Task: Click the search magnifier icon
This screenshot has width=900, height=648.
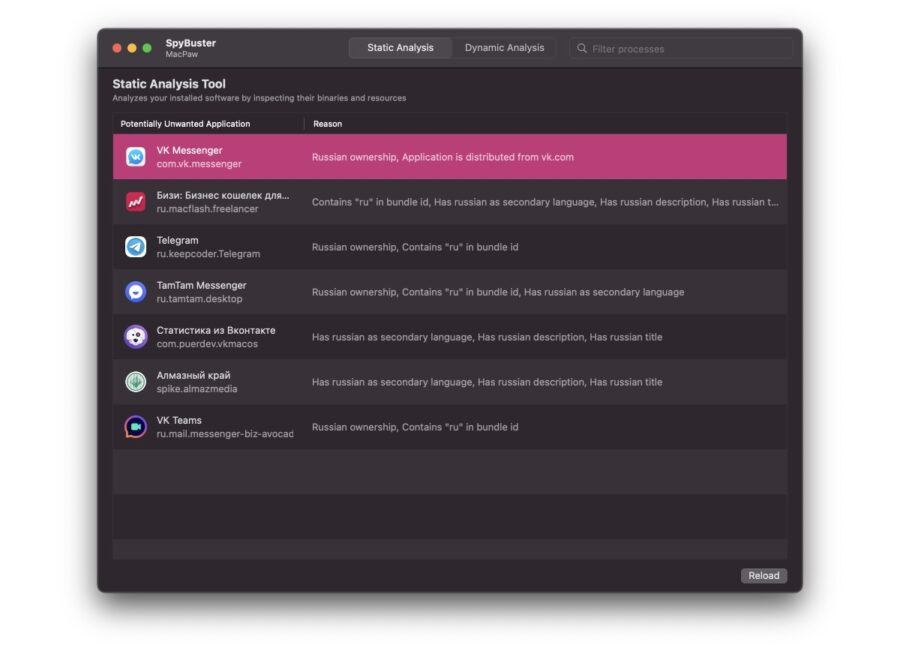Action: pyautogui.click(x=581, y=48)
